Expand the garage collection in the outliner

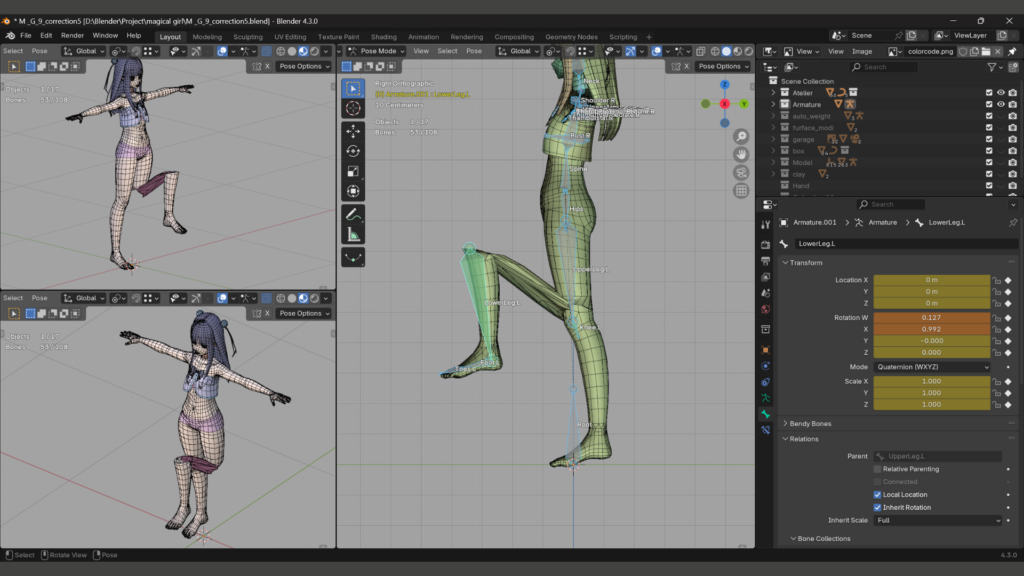point(773,139)
